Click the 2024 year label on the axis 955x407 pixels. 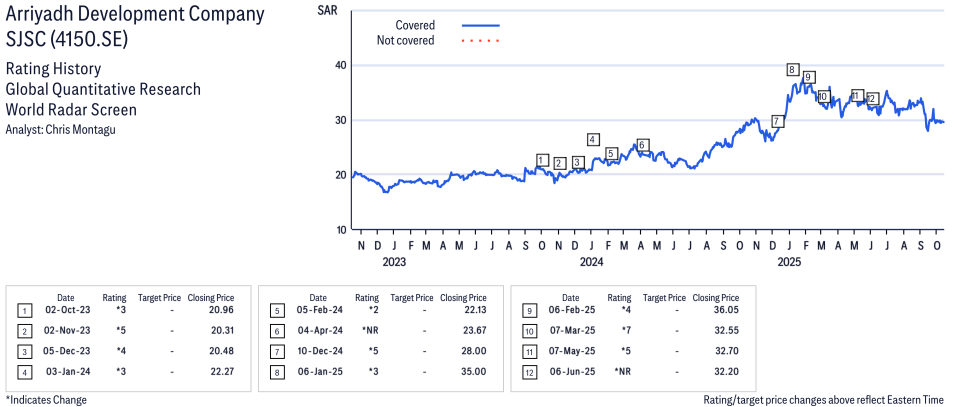[x=591, y=262]
